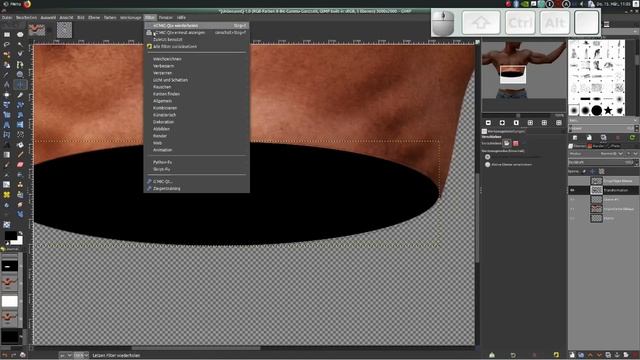
Task: Select the Free Select lasso tool
Action: tap(7, 44)
